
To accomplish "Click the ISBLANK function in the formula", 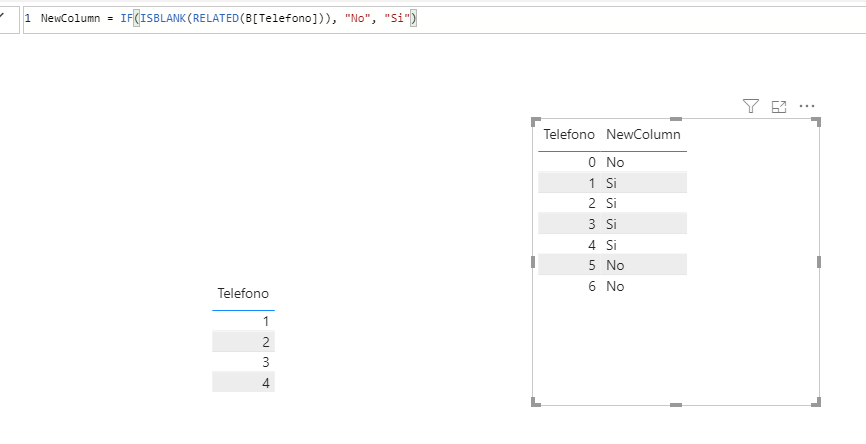I will pyautogui.click(x=163, y=18).
